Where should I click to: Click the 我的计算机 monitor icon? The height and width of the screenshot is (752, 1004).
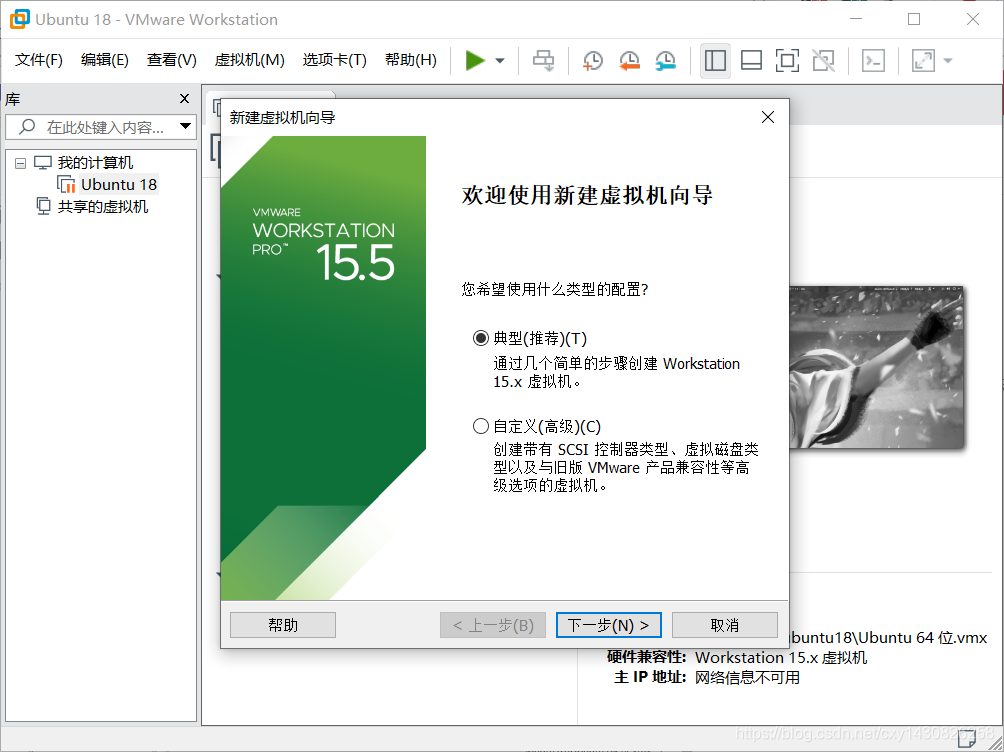coord(42,163)
